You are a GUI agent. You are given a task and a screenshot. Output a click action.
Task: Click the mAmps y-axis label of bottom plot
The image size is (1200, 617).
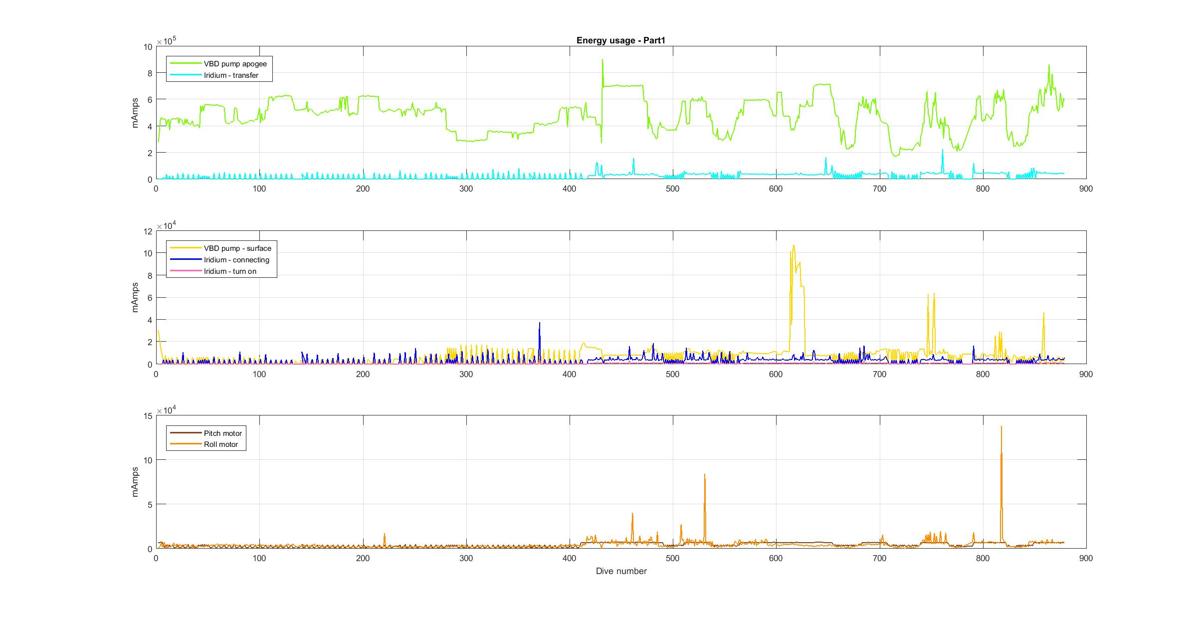[135, 482]
